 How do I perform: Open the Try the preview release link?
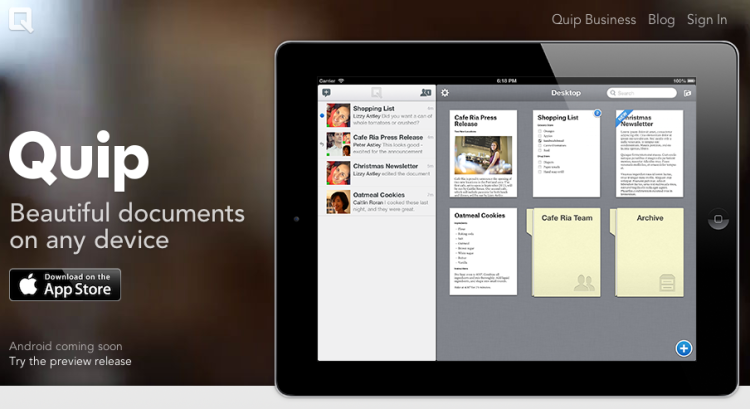[70, 361]
